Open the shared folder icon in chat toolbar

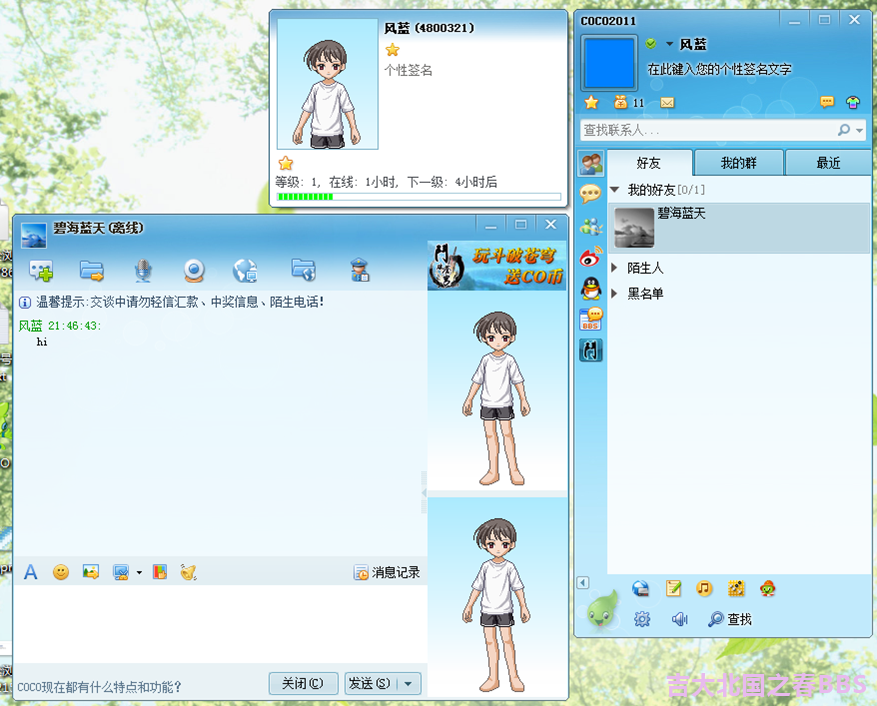[x=303, y=270]
